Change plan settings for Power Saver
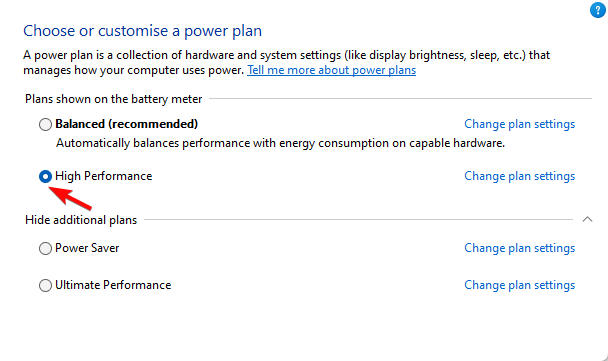Screen dimensions: 608x361 point(520,248)
